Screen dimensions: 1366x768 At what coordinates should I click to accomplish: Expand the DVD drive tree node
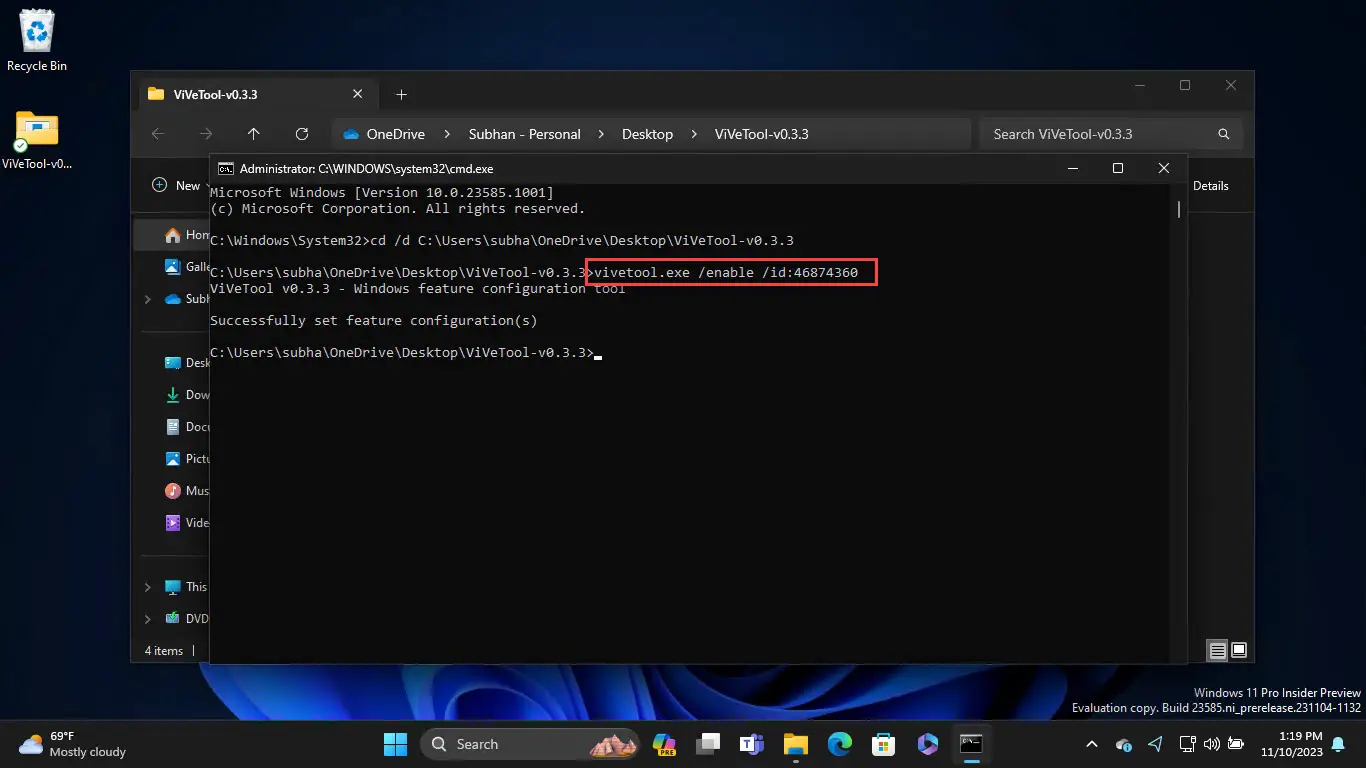(148, 619)
